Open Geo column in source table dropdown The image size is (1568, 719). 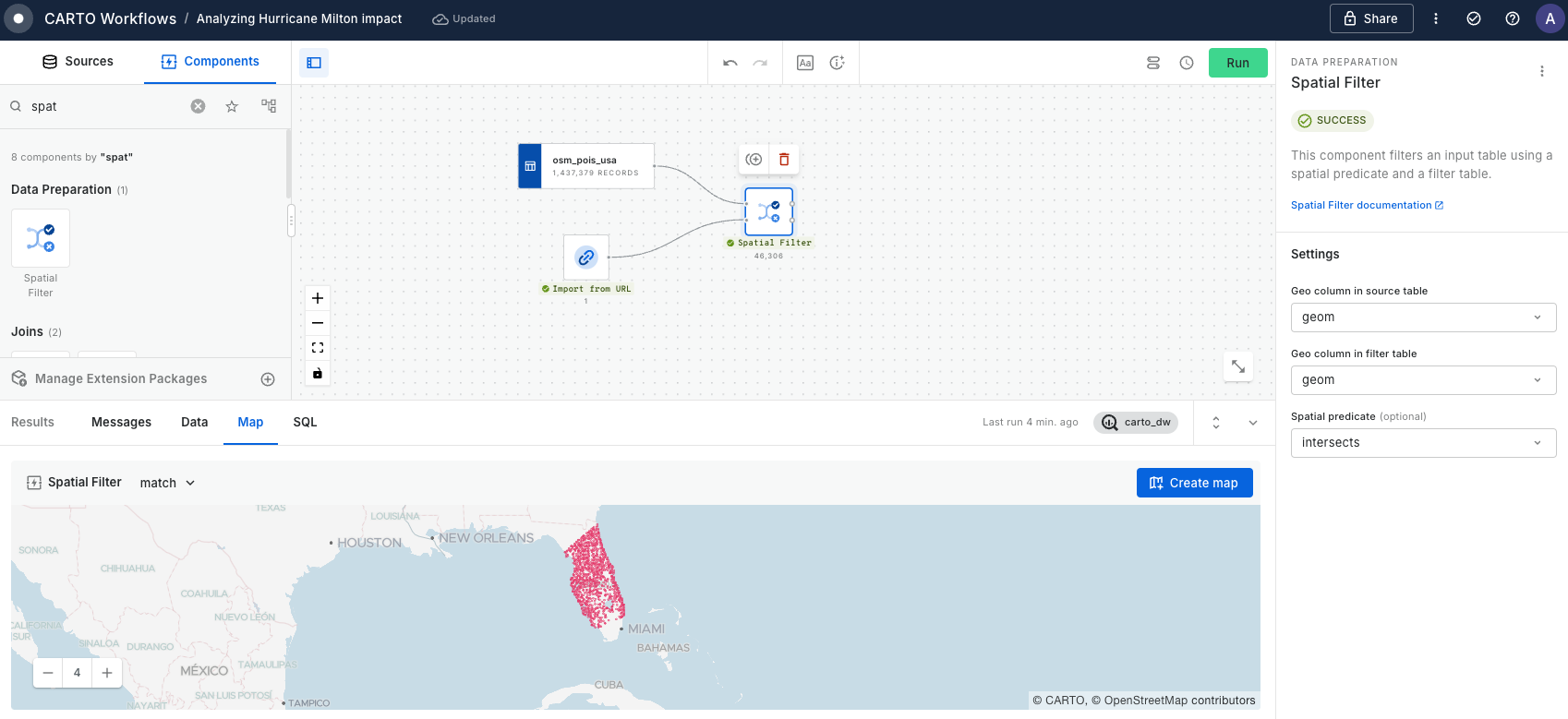[x=1423, y=318]
